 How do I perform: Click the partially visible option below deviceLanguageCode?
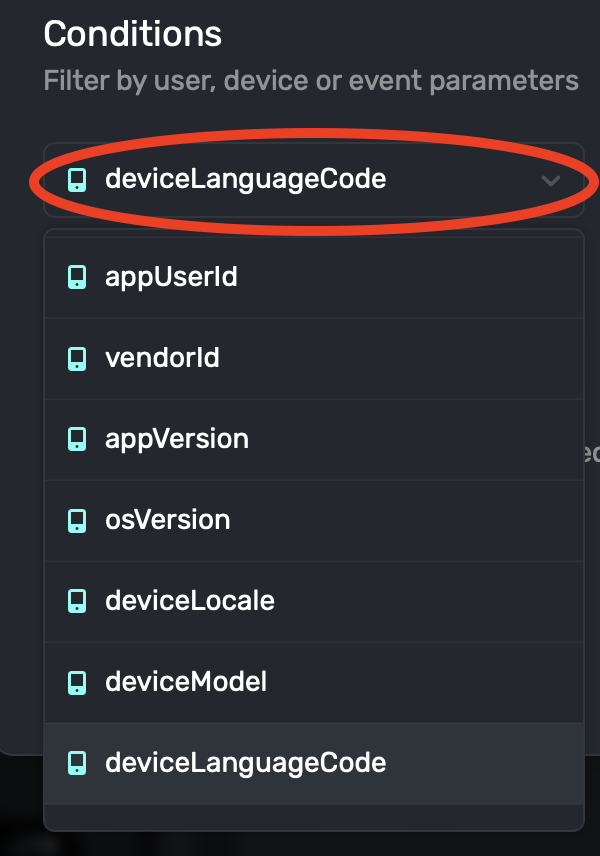tap(313, 818)
